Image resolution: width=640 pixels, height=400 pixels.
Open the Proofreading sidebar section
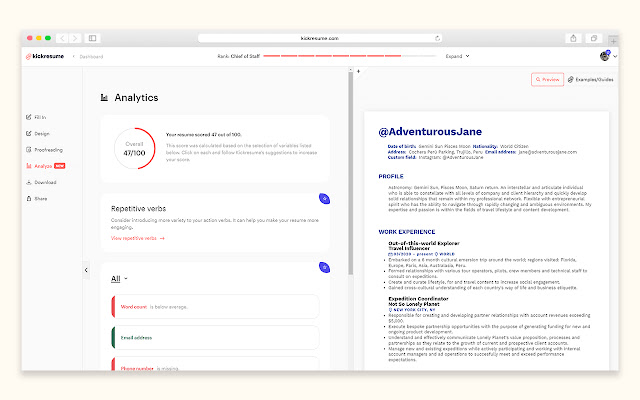click(44, 150)
